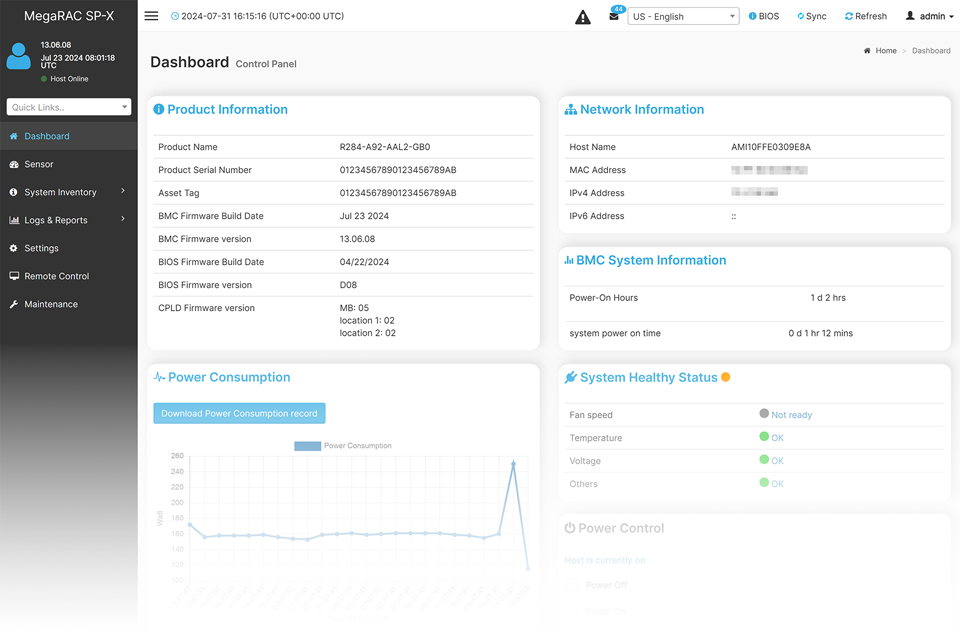Go to the Sensor page

click(37, 163)
